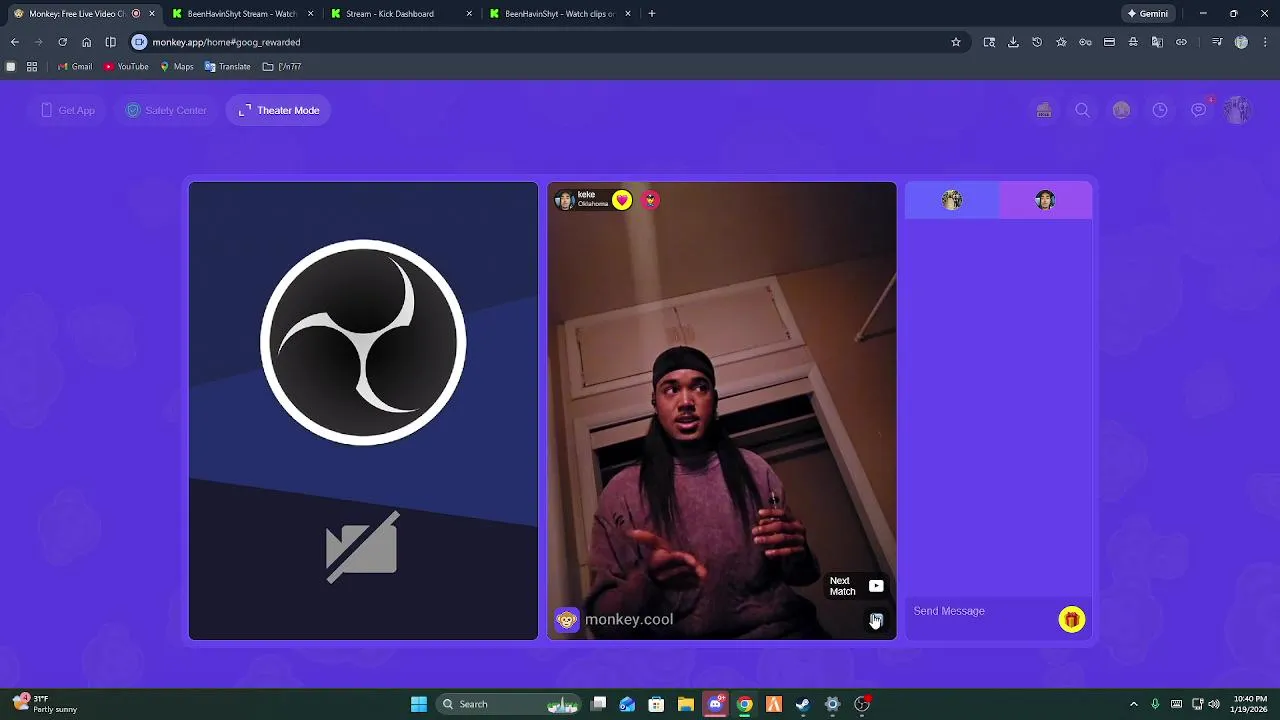Switch to the Stream - Kick Dashboard tab
The image size is (1280, 720).
coord(400,14)
